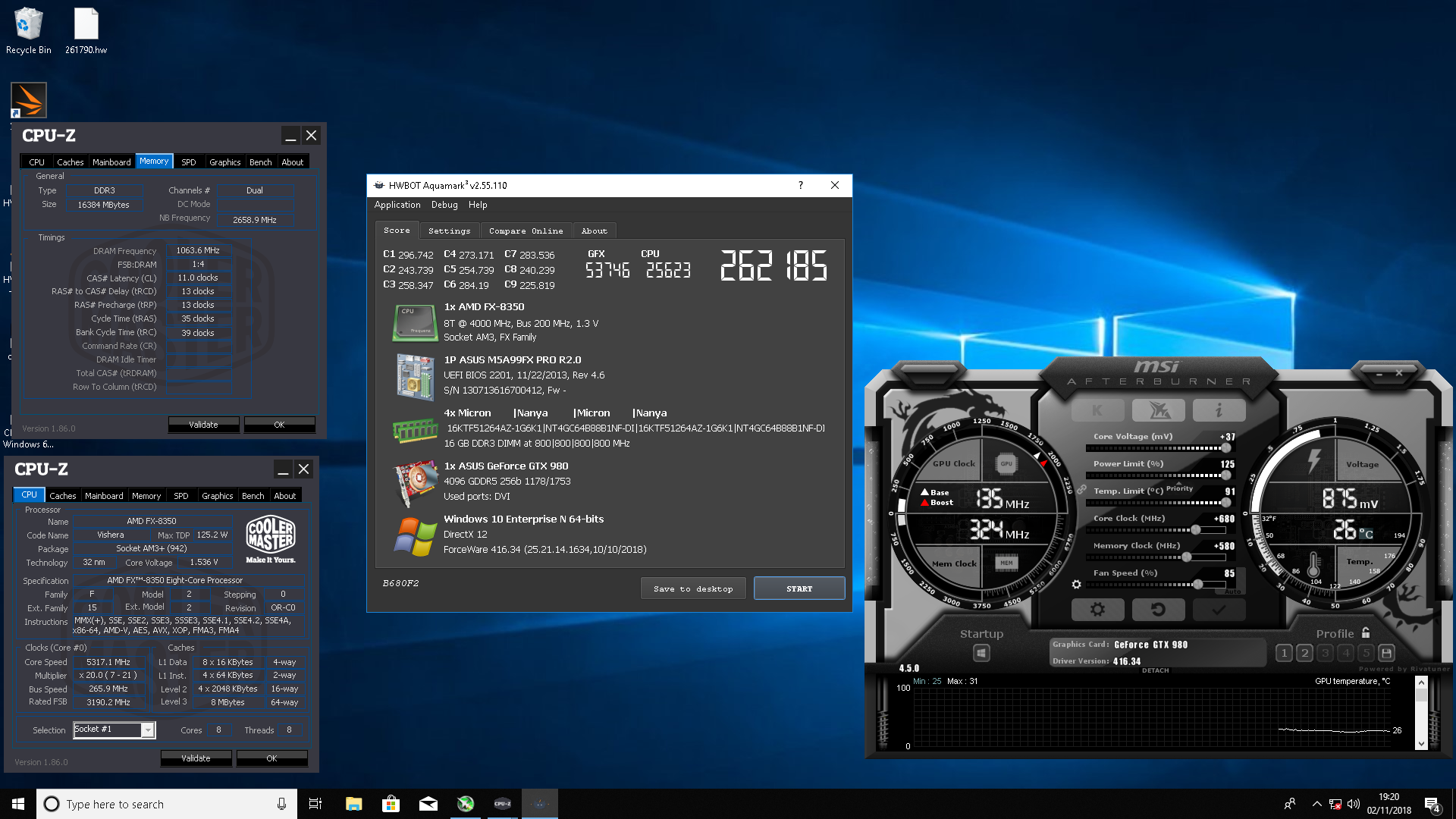Image resolution: width=1456 pixels, height=819 pixels.
Task: Click Core Clock slider handle
Action: tap(1196, 530)
